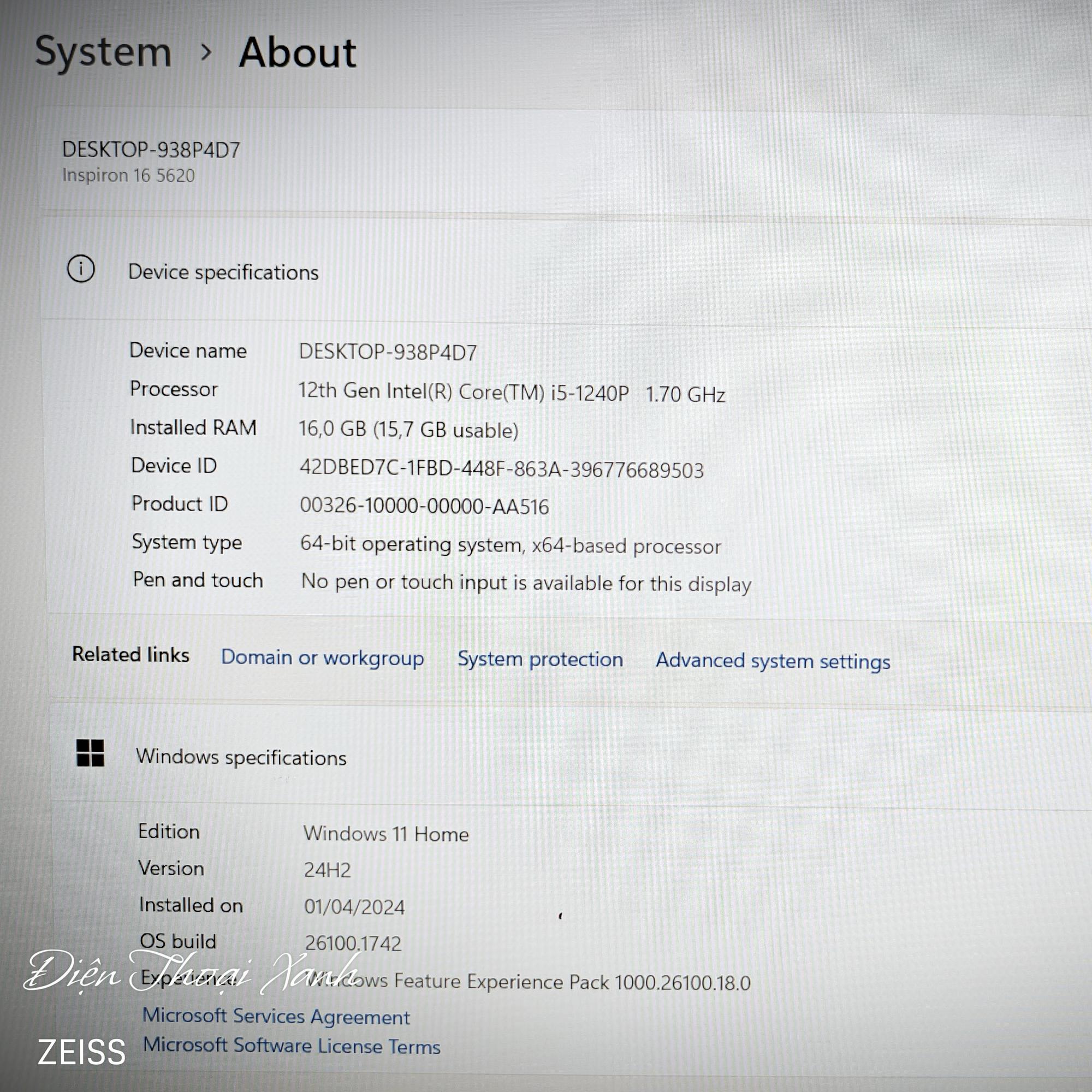This screenshot has width=1092, height=1092.
Task: Collapse the Device specifications section header
Action: (566, 270)
